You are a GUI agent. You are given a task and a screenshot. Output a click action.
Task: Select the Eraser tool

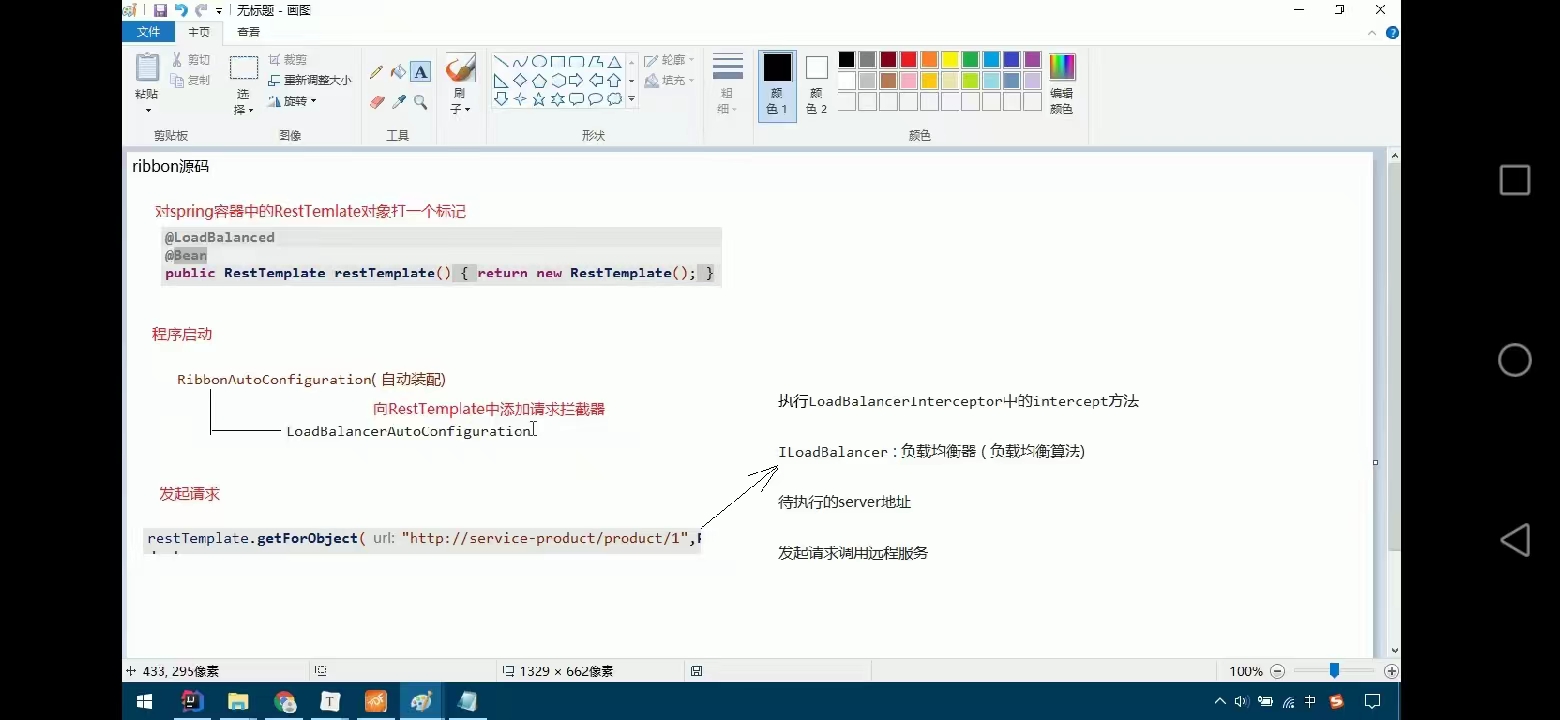coord(376,102)
